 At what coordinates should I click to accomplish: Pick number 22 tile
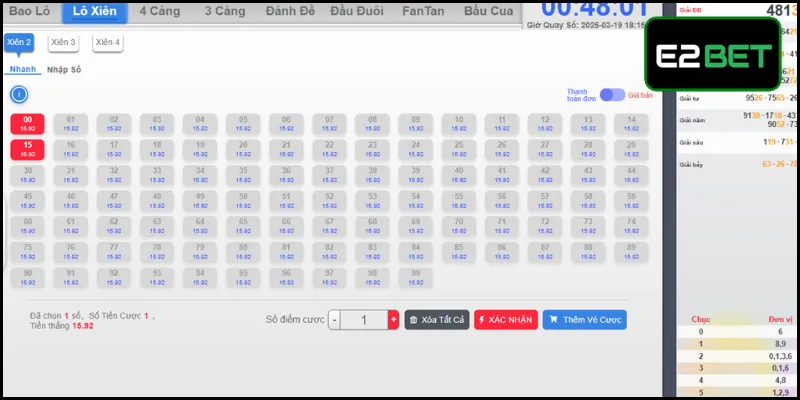(330, 149)
